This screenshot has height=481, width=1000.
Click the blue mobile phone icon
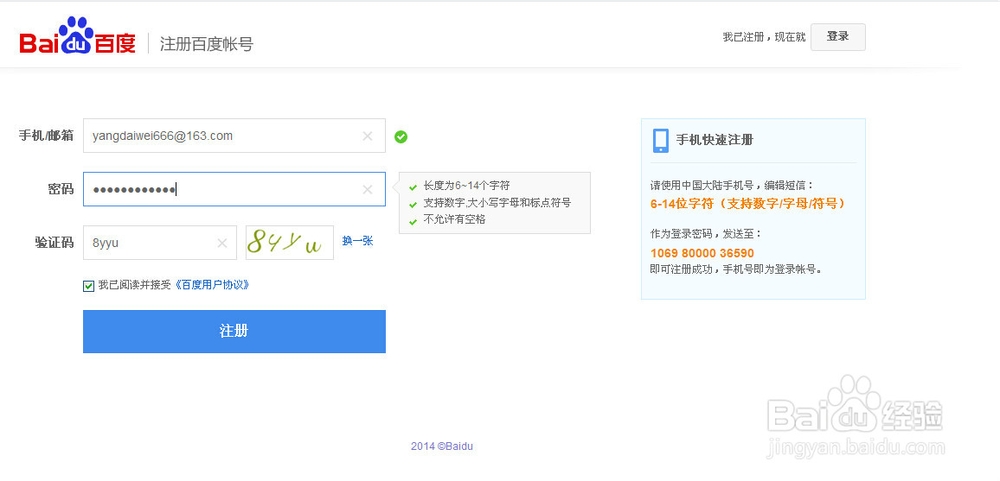click(x=661, y=140)
